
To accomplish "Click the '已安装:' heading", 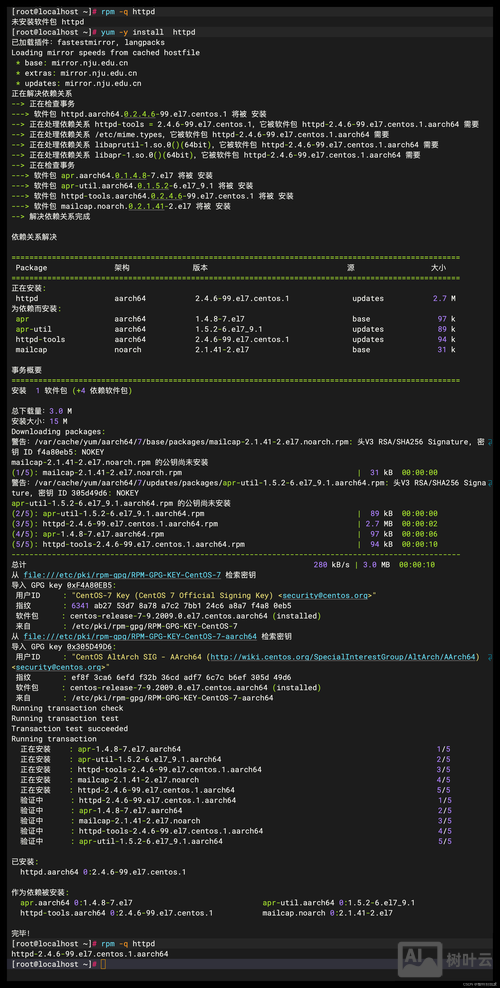I will (25, 861).
